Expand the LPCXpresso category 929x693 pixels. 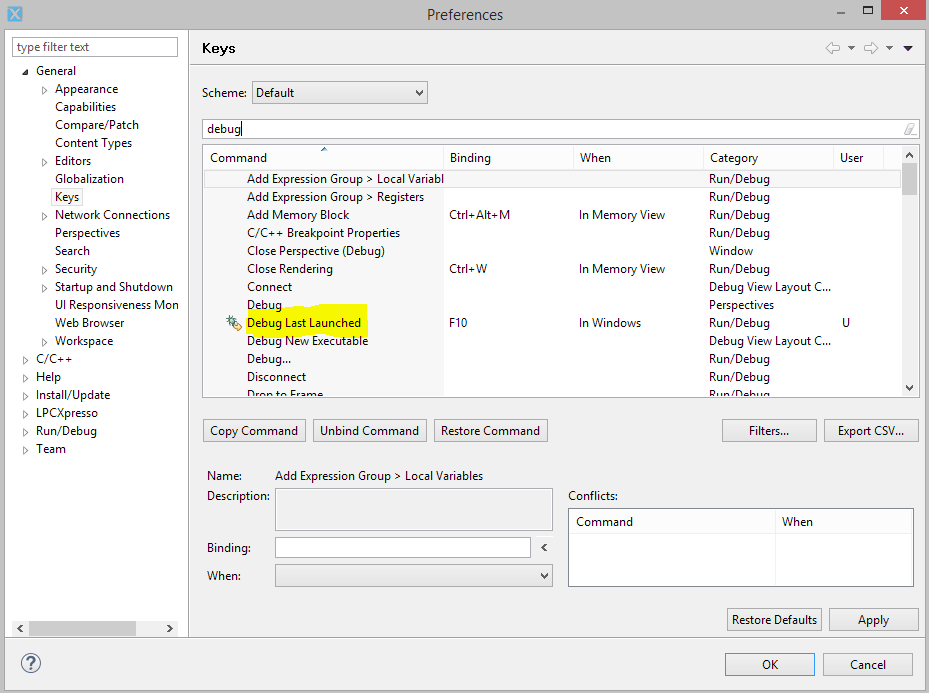[25, 414]
